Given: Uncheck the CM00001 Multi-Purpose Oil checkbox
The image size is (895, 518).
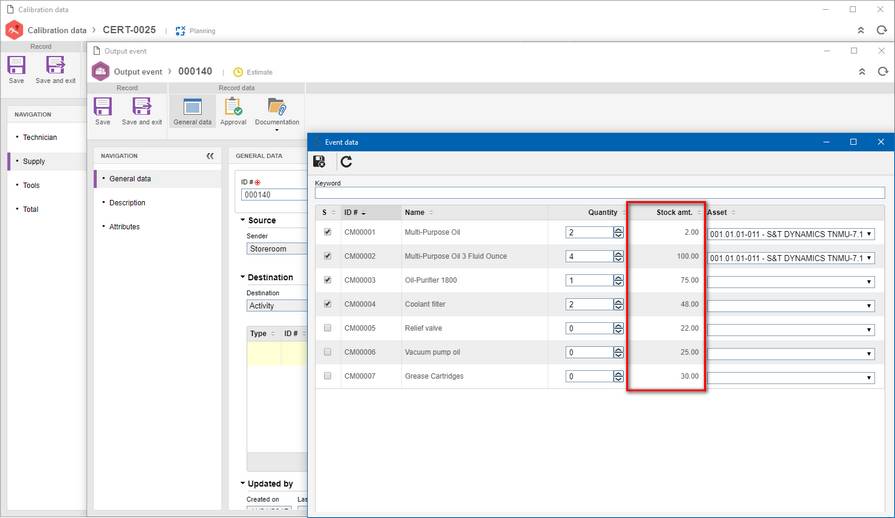Looking at the screenshot, I should tap(327, 232).
